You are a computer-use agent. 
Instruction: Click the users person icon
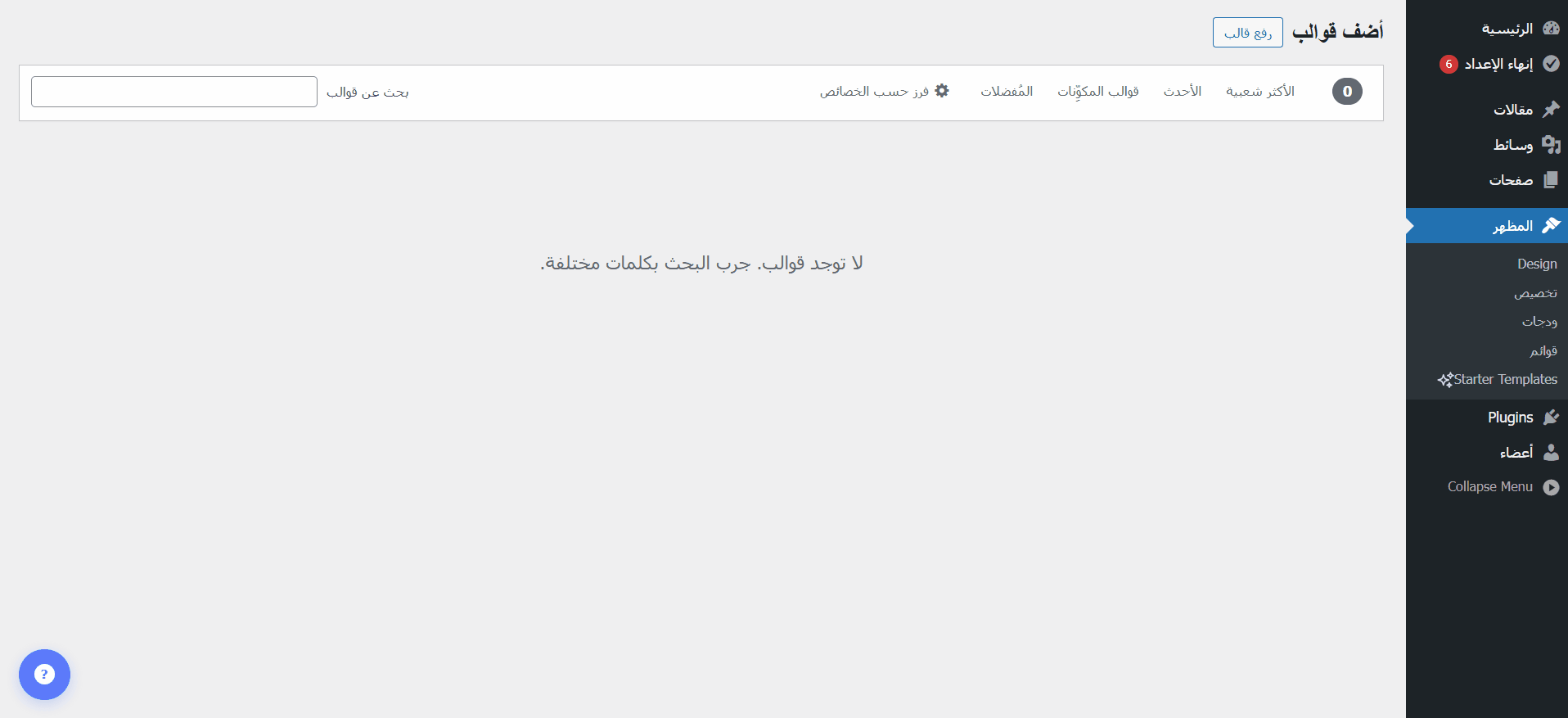pyautogui.click(x=1550, y=453)
